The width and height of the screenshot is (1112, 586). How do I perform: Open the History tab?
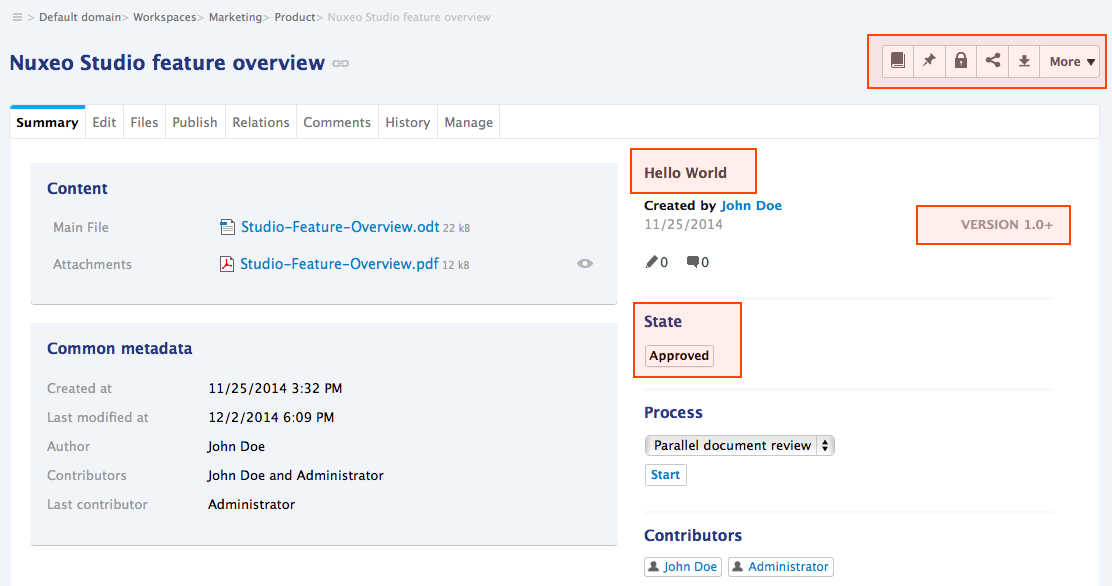tap(408, 122)
